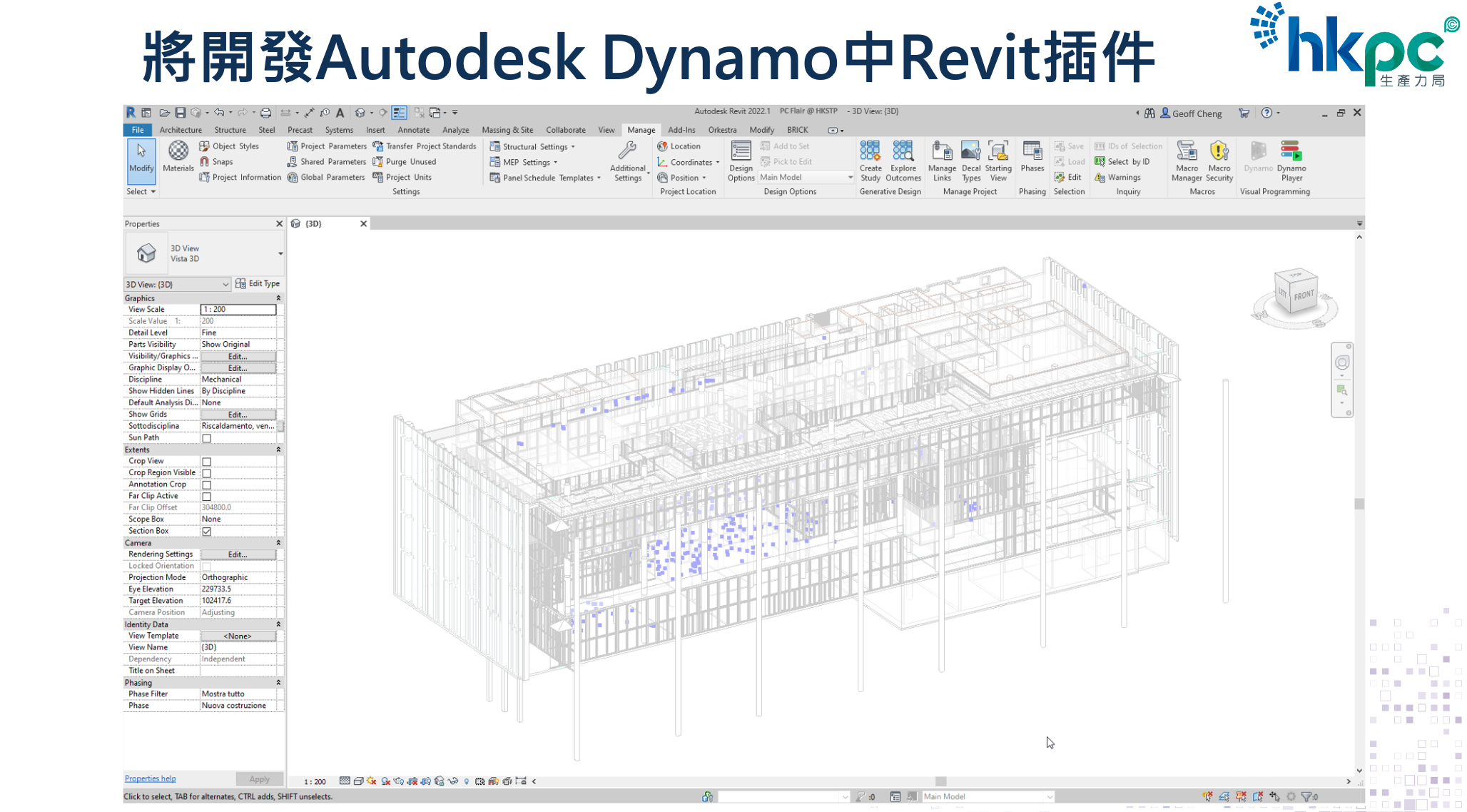Click the View Scale 1:200 field
Screen dimensions: 1467x812
pyautogui.click(x=238, y=310)
